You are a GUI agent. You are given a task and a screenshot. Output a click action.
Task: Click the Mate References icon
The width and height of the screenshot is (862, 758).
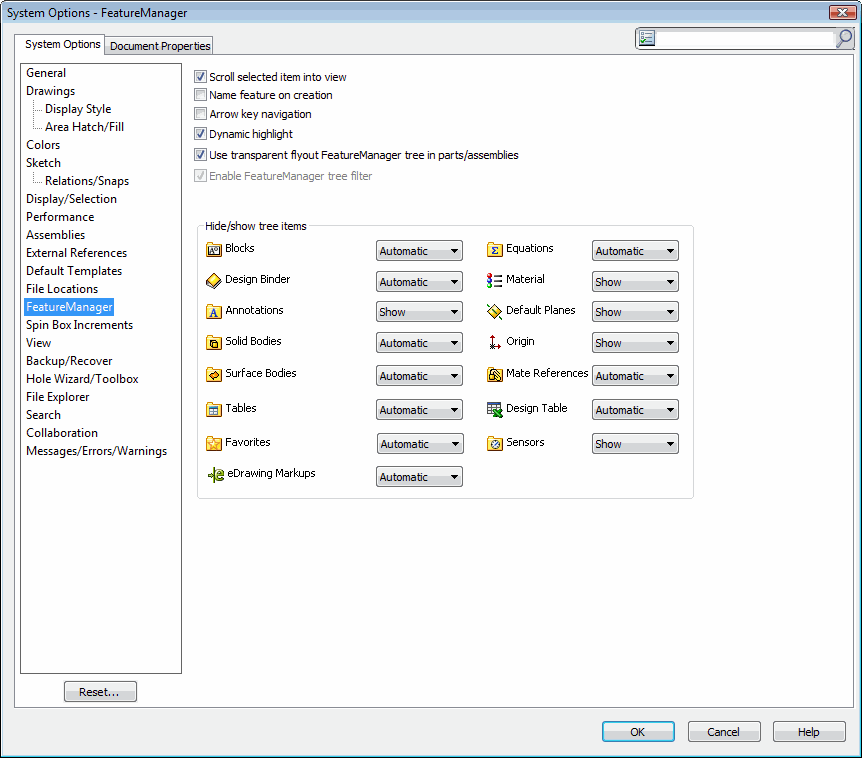tap(495, 375)
